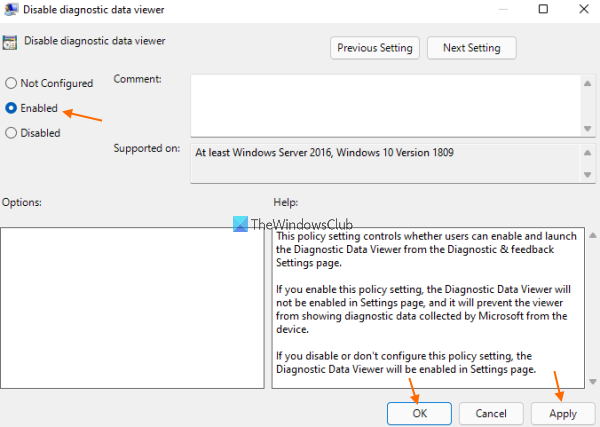Viewport: 600px width, 427px height.
Task: Click down arrow in the Supported on box
Action: coord(588,176)
